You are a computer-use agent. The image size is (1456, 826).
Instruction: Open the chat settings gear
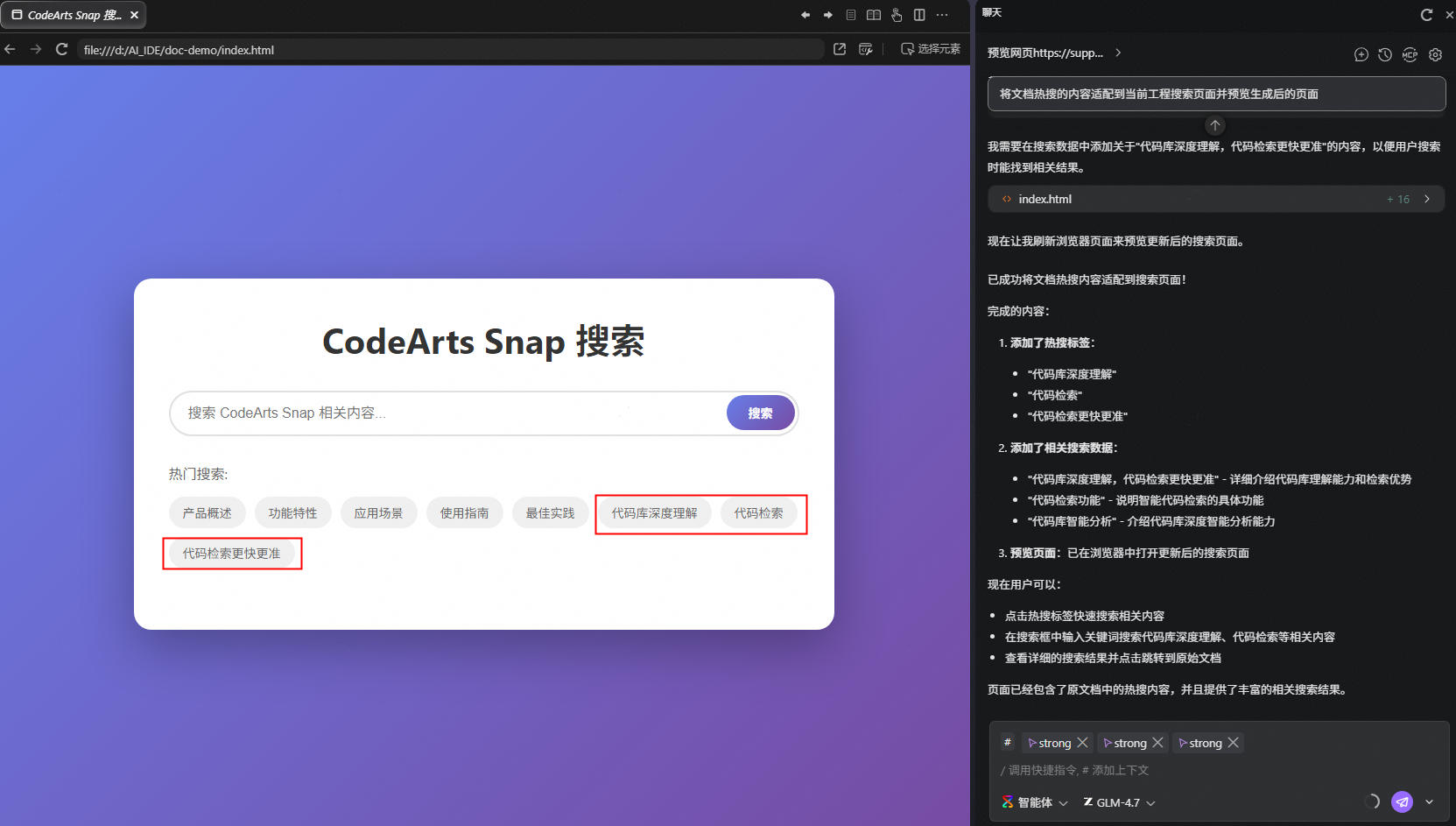point(1435,54)
